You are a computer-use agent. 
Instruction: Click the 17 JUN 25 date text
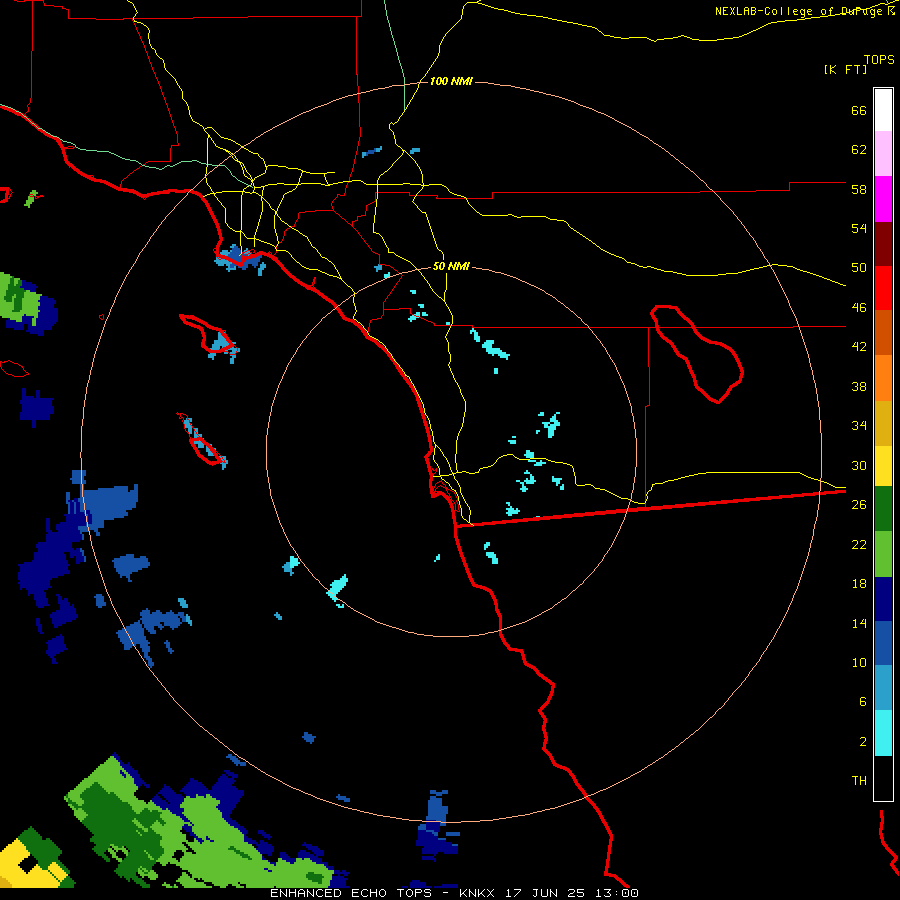point(545,893)
